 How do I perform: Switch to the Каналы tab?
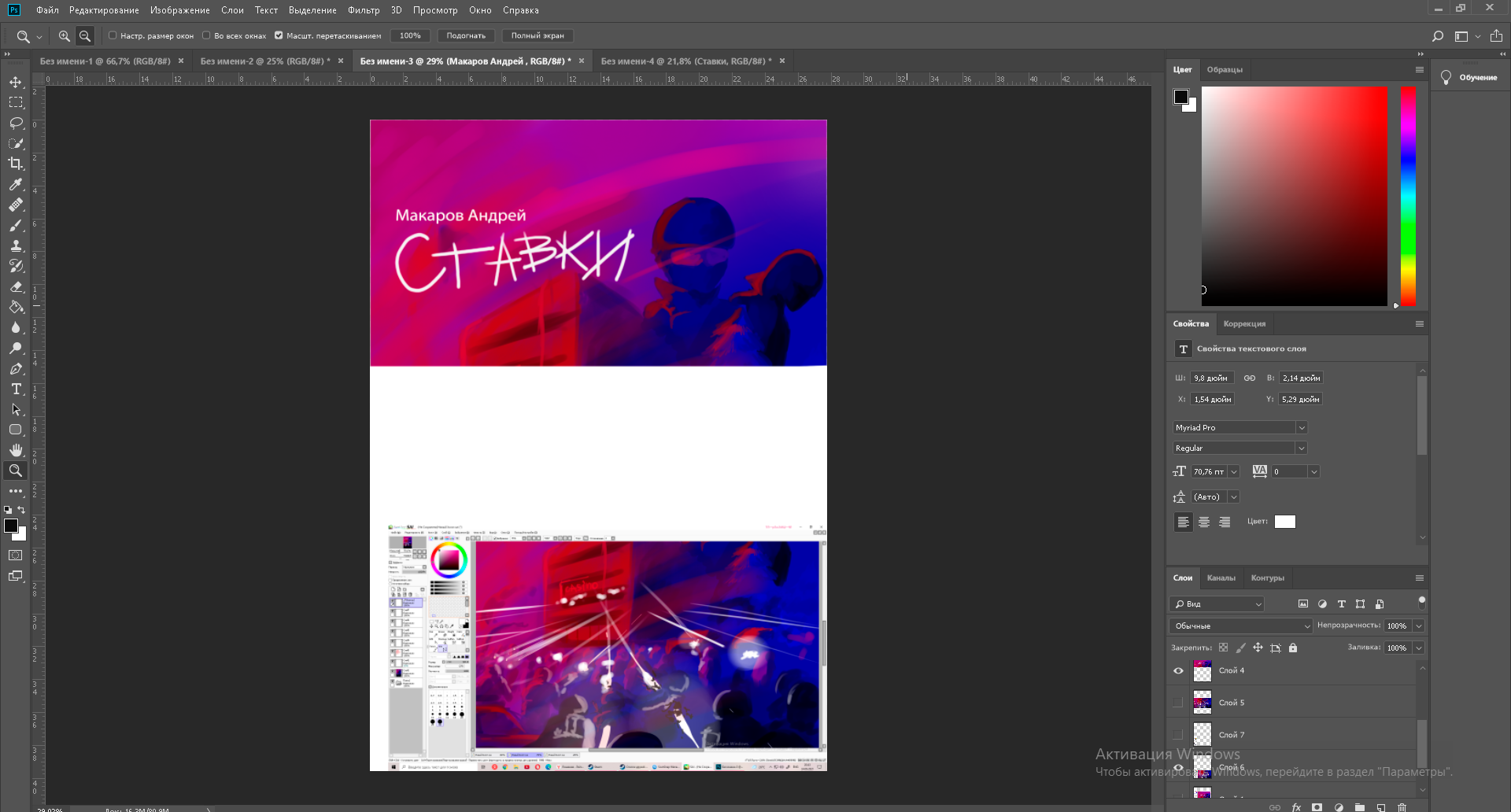tap(1221, 578)
